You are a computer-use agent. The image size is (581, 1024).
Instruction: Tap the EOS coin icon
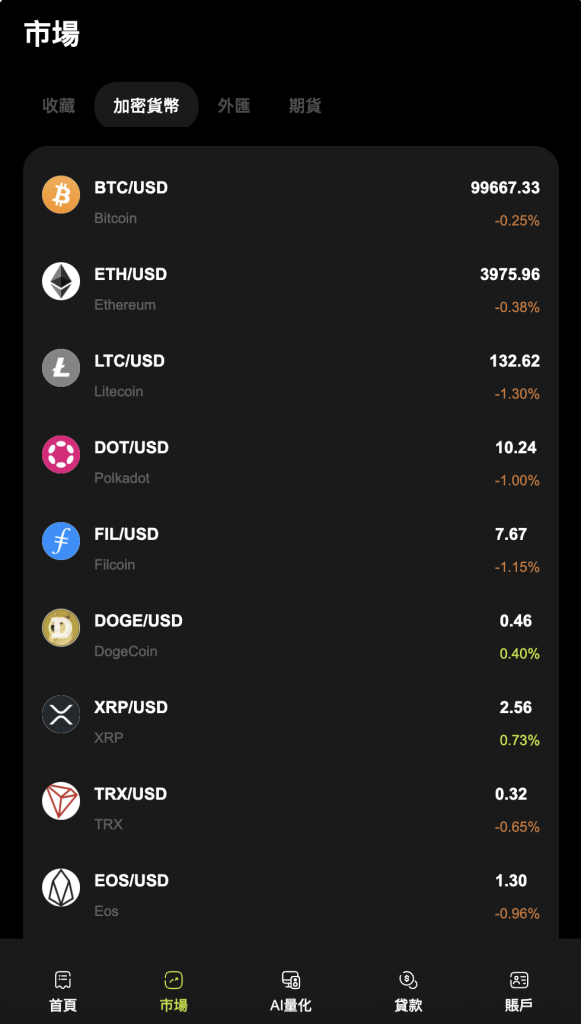(x=60, y=888)
